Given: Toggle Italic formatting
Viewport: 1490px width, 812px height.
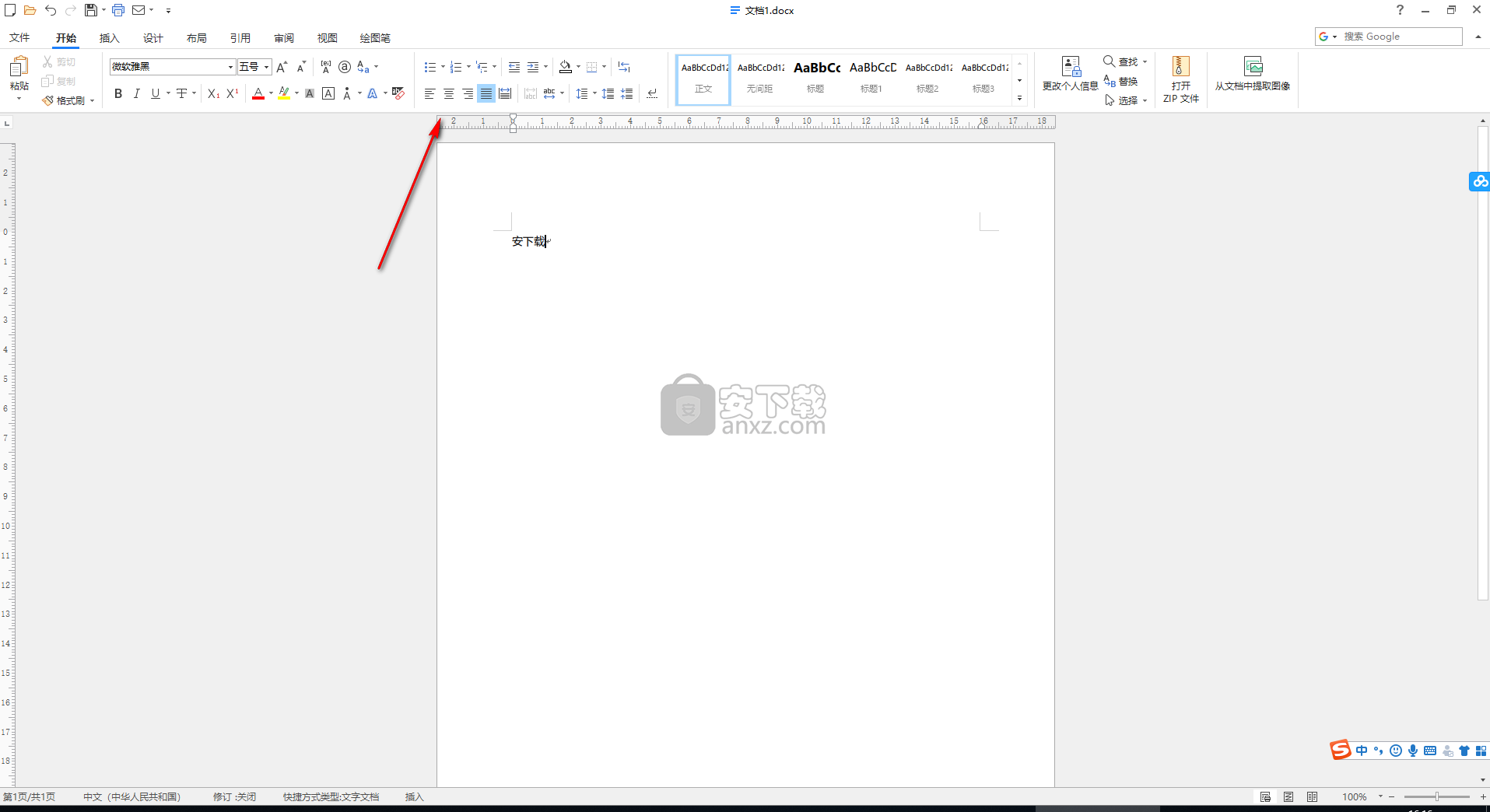Looking at the screenshot, I should coord(137,93).
